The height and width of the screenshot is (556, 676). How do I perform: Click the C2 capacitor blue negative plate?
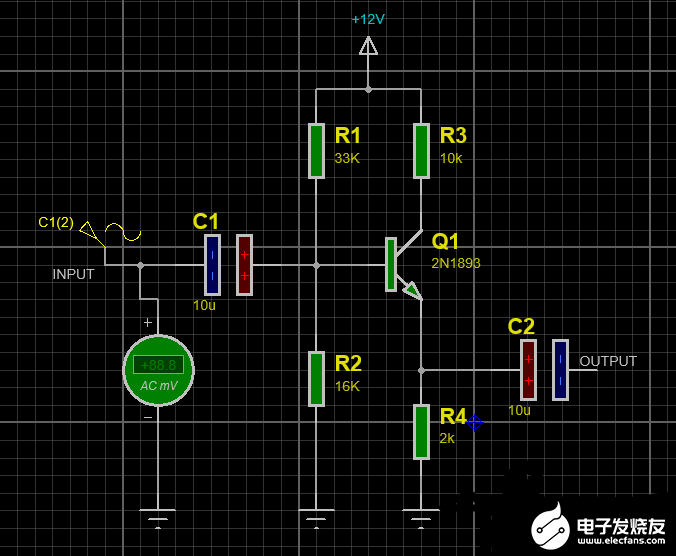tap(560, 370)
